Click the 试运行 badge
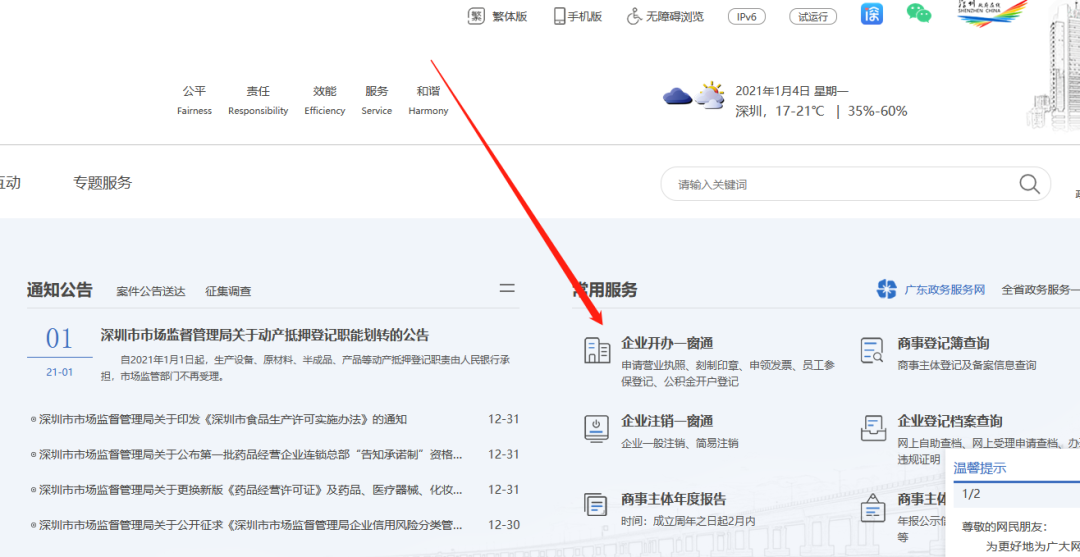 click(813, 17)
